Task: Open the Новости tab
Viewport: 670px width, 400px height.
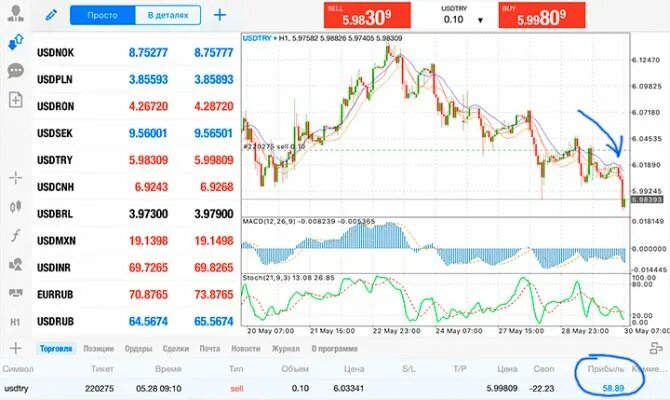Action: click(246, 349)
